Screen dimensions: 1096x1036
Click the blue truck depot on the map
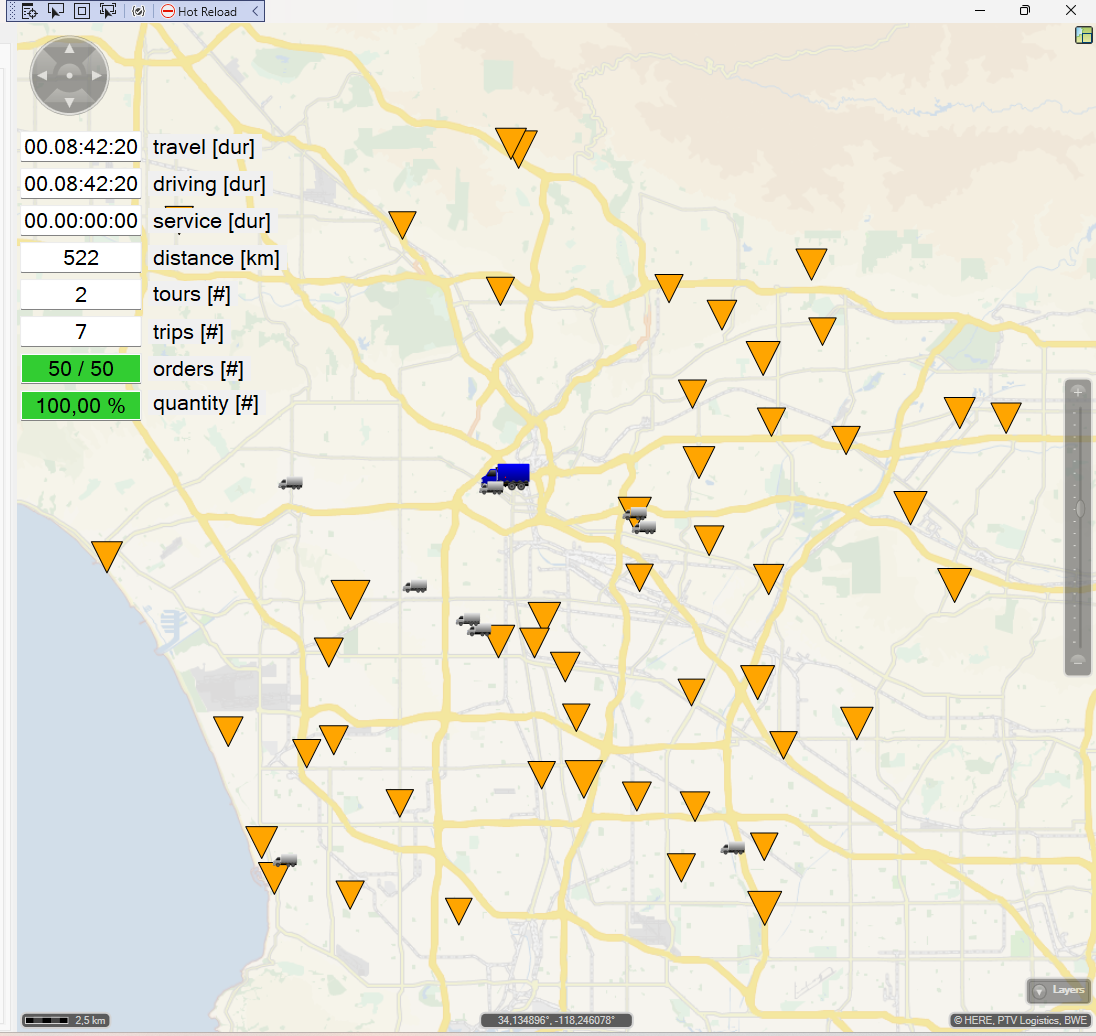tap(509, 475)
